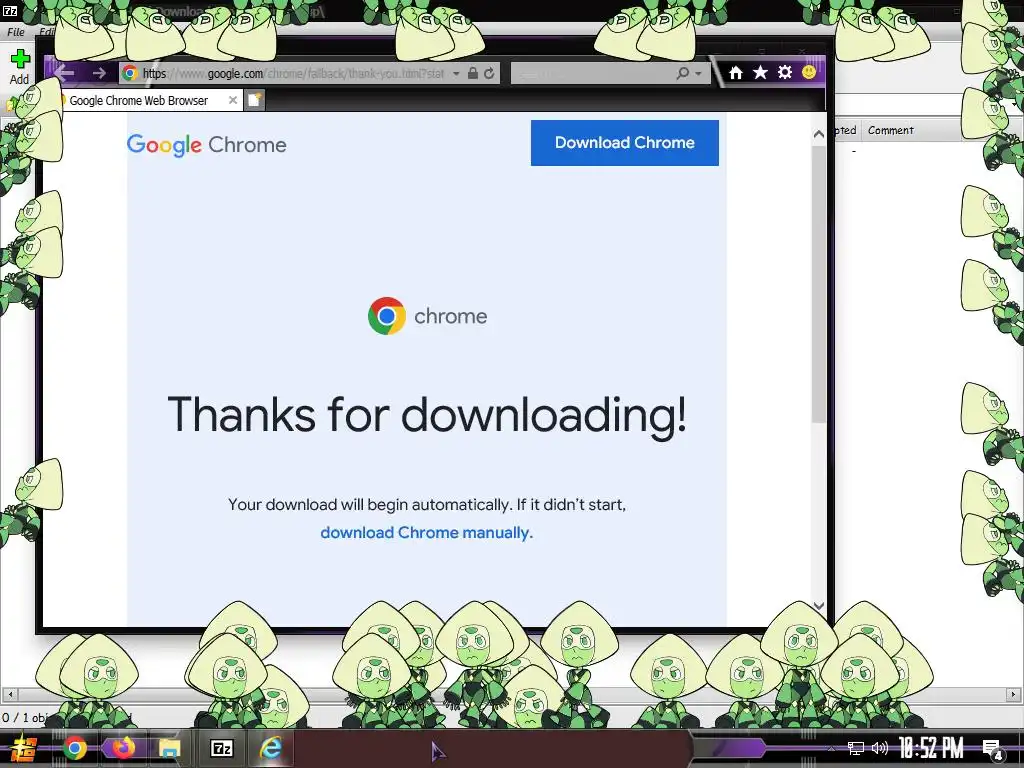Open Firefox from the taskbar
The height and width of the screenshot is (768, 1024).
(x=122, y=747)
